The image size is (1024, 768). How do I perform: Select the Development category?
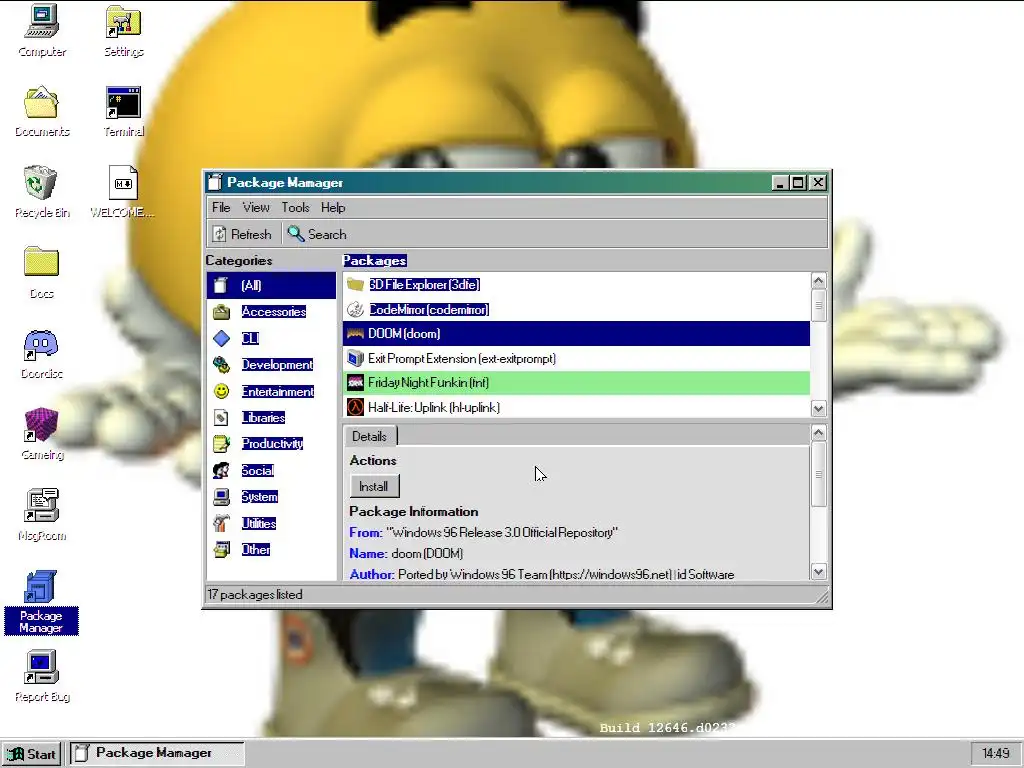272,364
